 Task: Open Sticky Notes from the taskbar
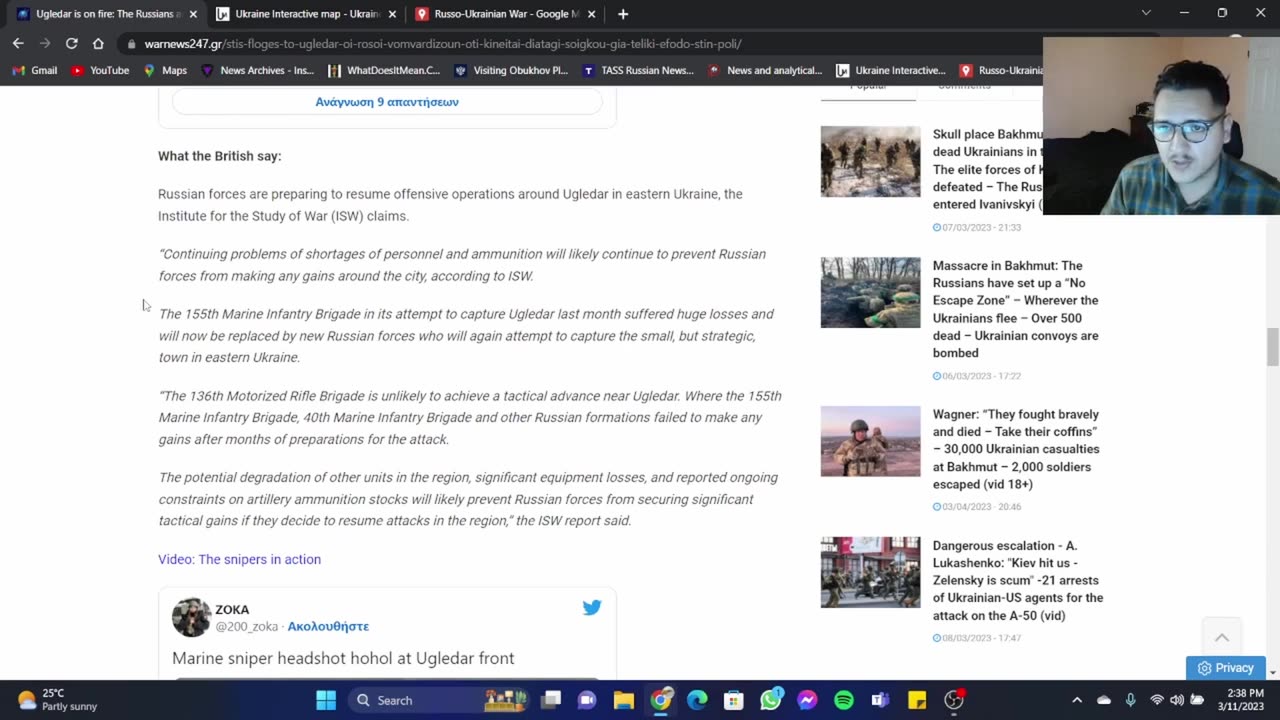tap(917, 700)
